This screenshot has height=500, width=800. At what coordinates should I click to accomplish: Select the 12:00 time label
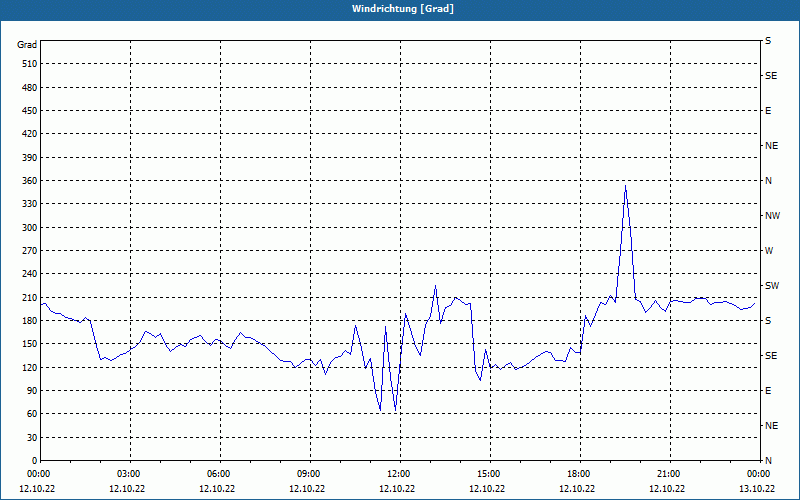(x=400, y=474)
